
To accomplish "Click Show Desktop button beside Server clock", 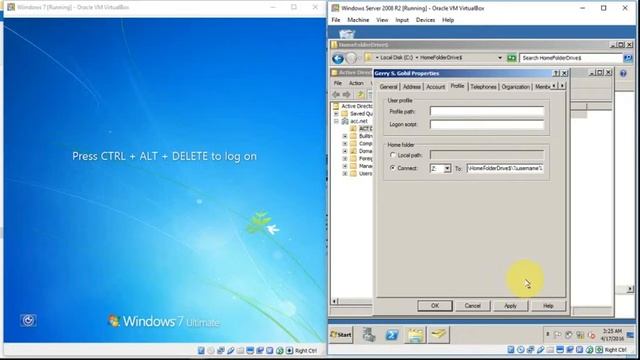I will tap(631, 335).
